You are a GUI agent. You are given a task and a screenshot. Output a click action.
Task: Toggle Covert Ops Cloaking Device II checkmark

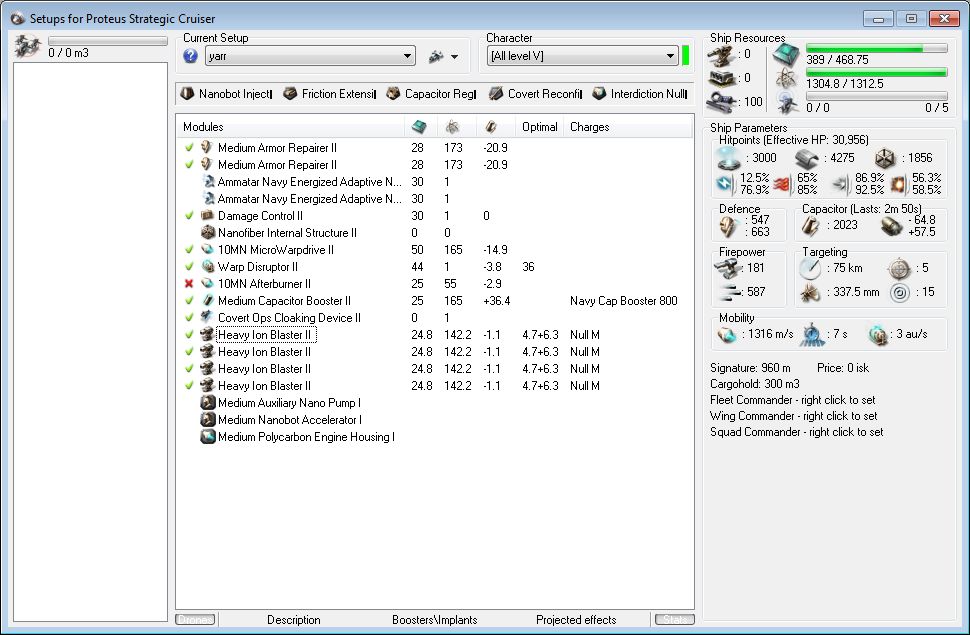tap(189, 318)
